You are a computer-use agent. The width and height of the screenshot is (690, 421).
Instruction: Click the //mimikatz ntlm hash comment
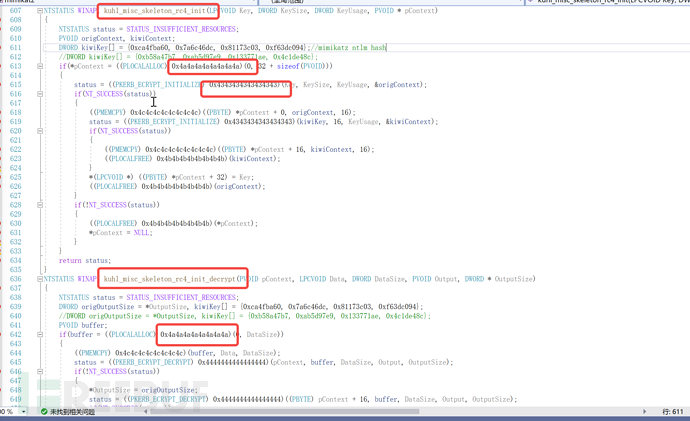click(x=349, y=48)
